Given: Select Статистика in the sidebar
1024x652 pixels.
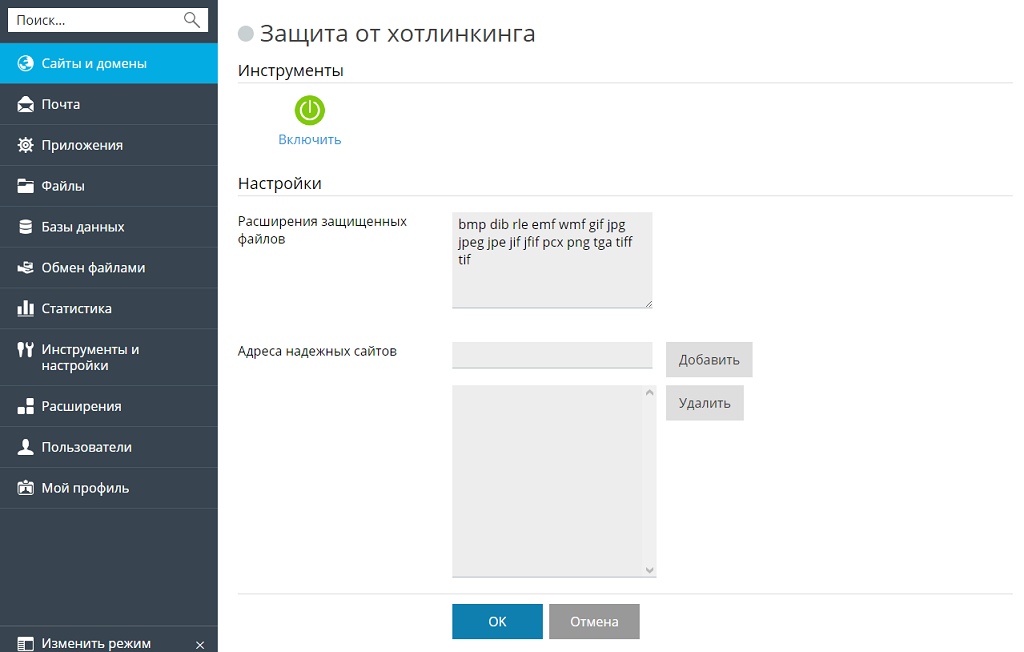Looking at the screenshot, I should [x=108, y=308].
